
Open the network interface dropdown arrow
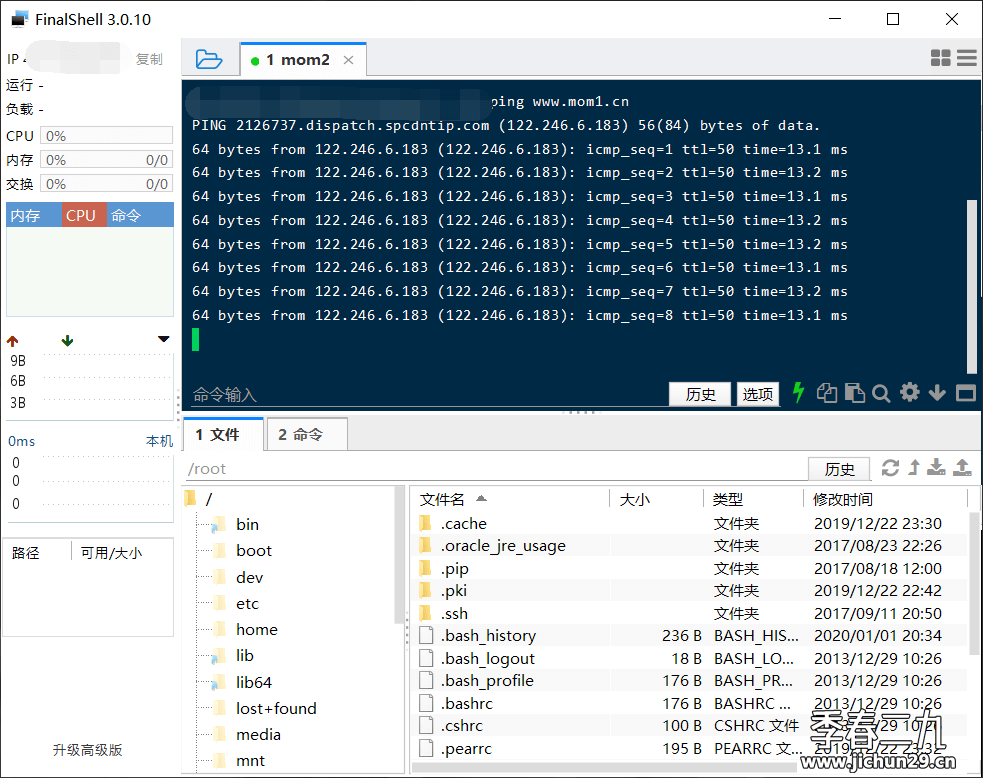164,340
